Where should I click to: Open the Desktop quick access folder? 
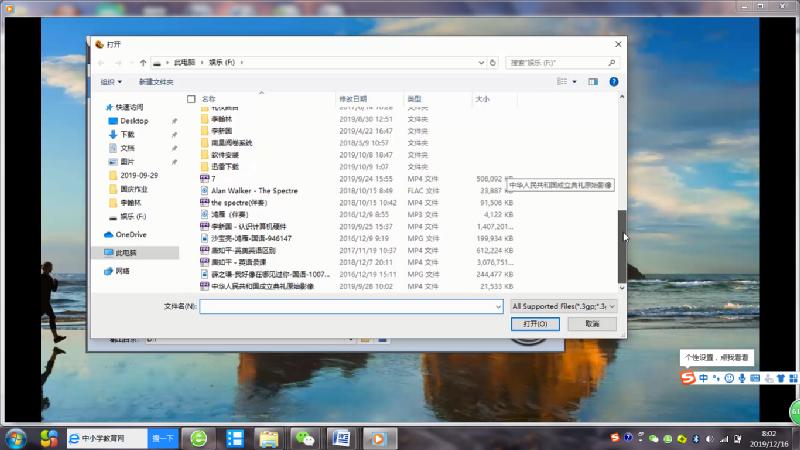tap(134, 120)
